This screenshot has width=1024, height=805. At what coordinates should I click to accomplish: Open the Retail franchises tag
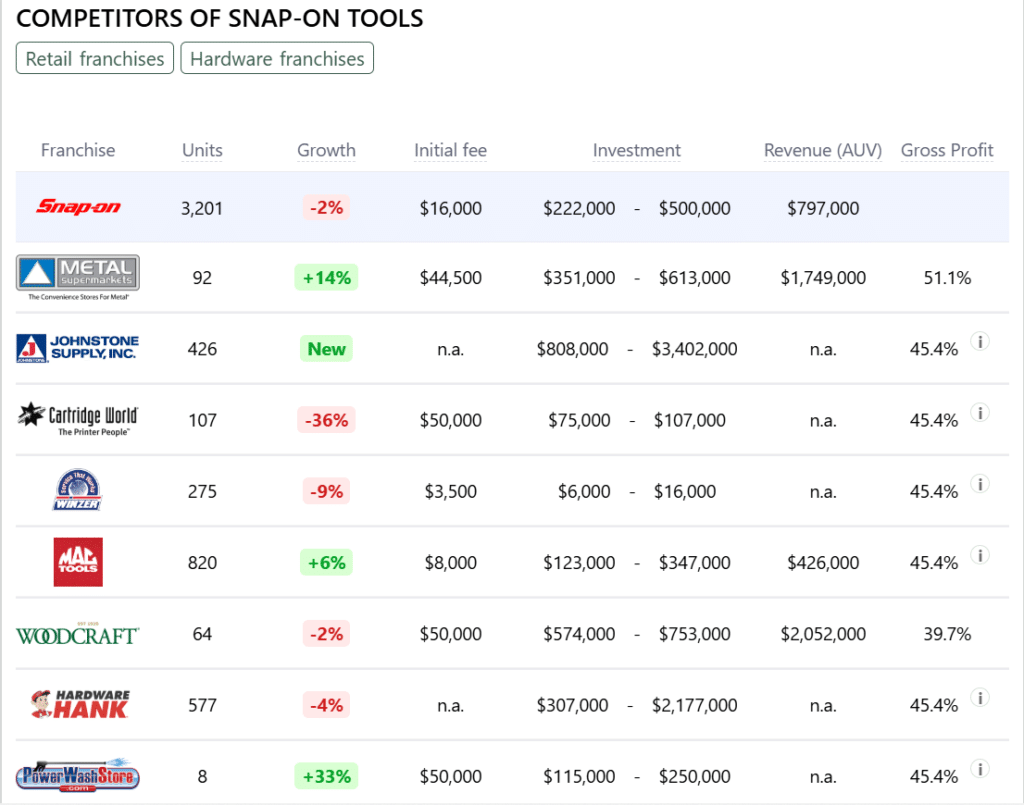(x=95, y=59)
